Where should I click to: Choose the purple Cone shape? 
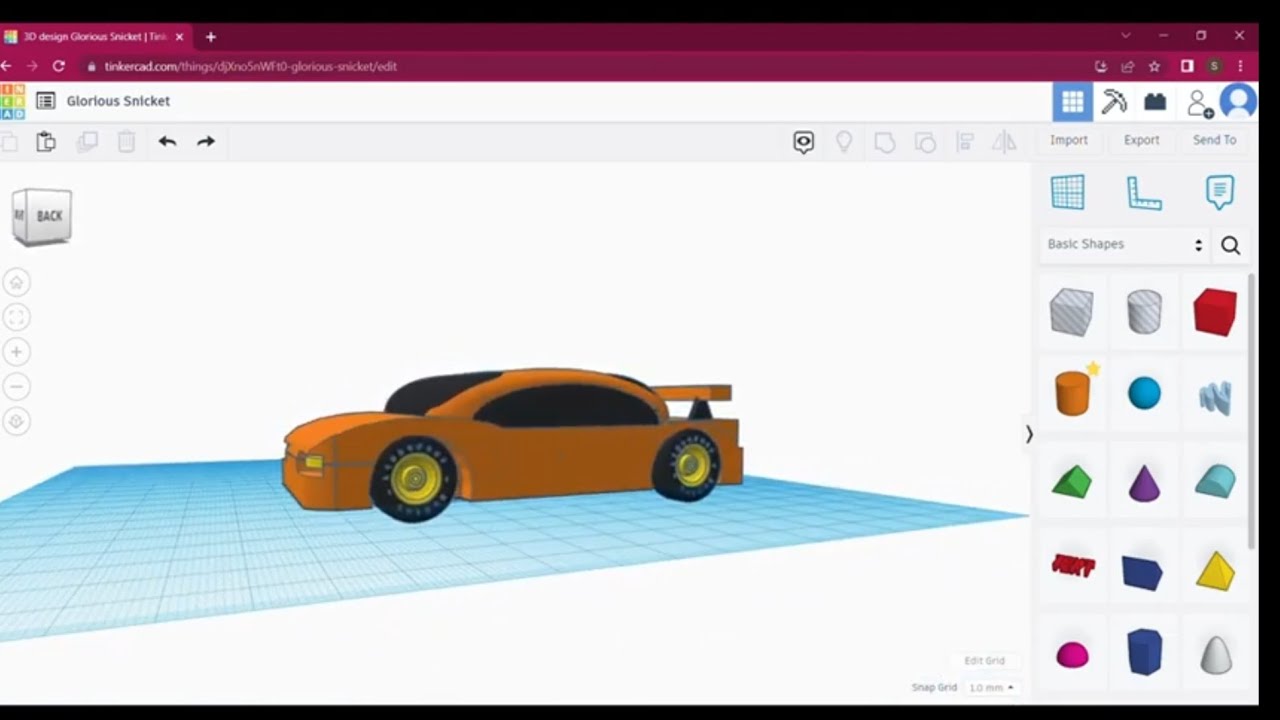[x=1144, y=484]
